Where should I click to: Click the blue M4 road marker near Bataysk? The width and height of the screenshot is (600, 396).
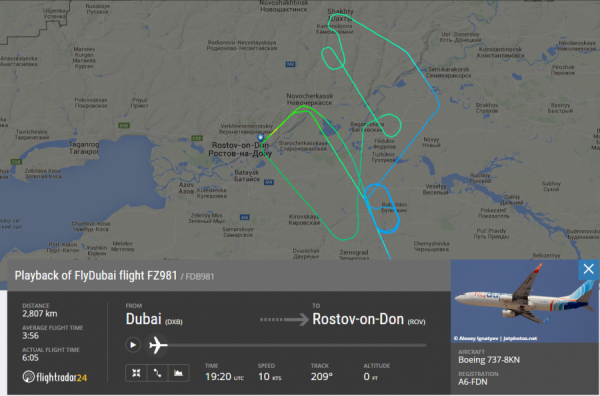coord(269,182)
